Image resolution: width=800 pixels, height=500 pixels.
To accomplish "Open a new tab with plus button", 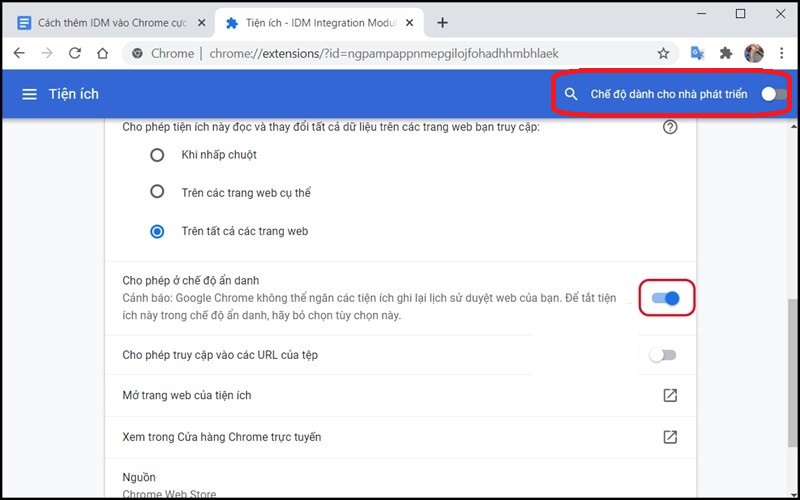I will pos(442,23).
